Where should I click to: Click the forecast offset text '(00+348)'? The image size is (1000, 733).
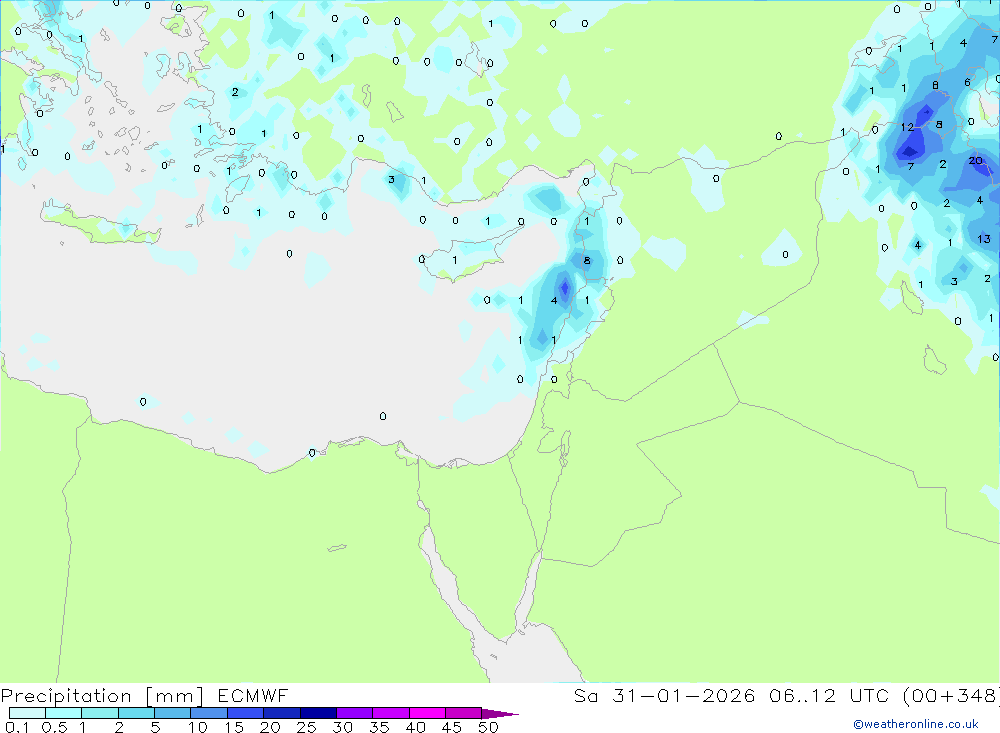click(952, 695)
